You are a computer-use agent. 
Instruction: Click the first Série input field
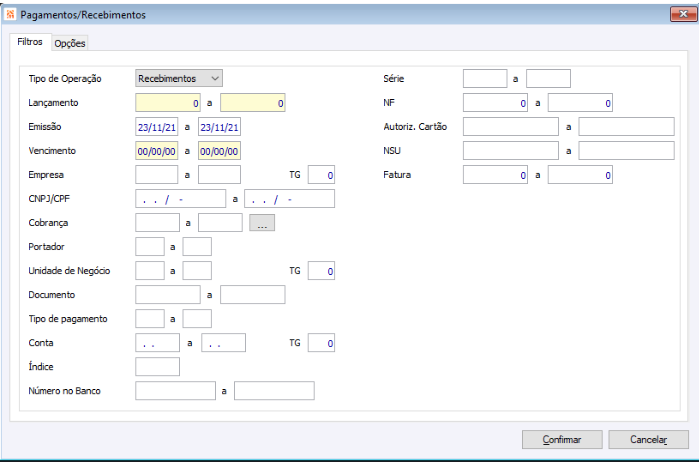coord(485,78)
